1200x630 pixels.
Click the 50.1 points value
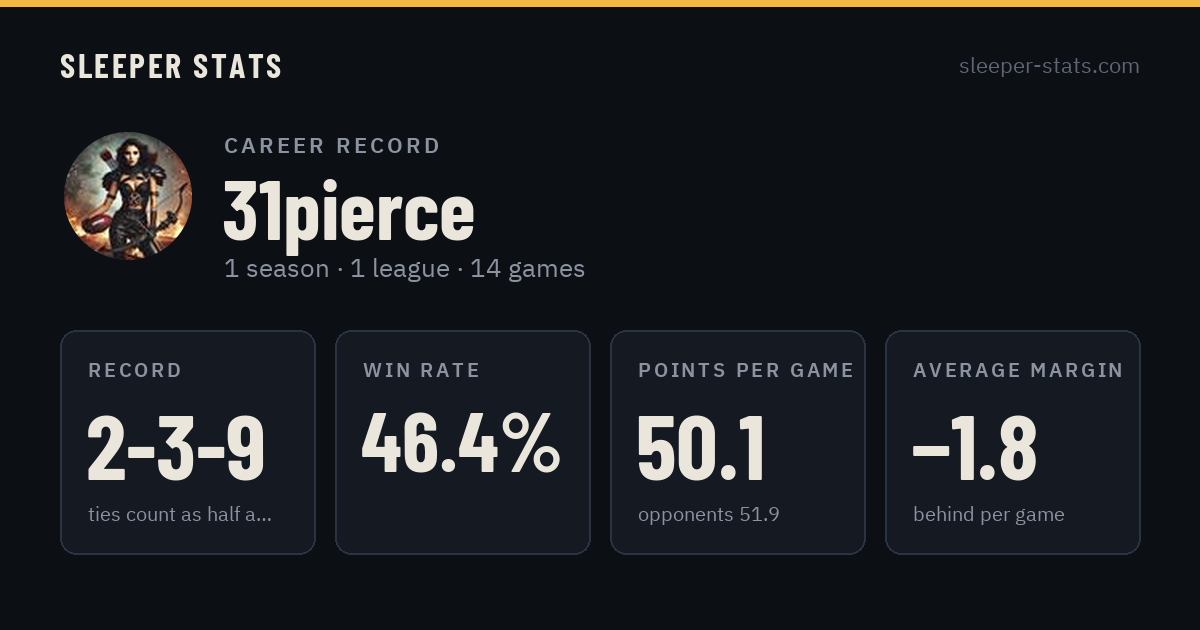click(x=702, y=447)
